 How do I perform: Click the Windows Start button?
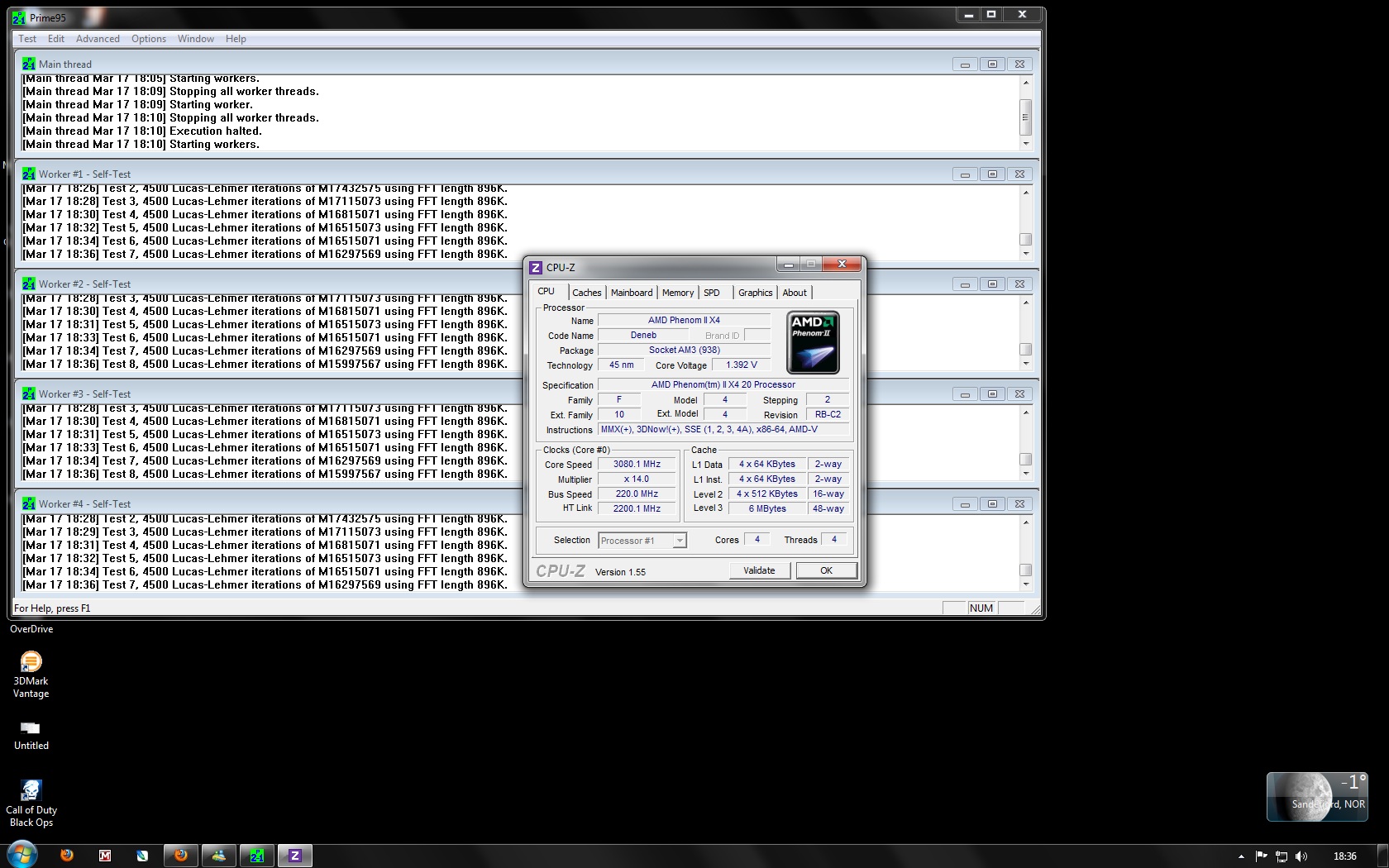point(21,855)
